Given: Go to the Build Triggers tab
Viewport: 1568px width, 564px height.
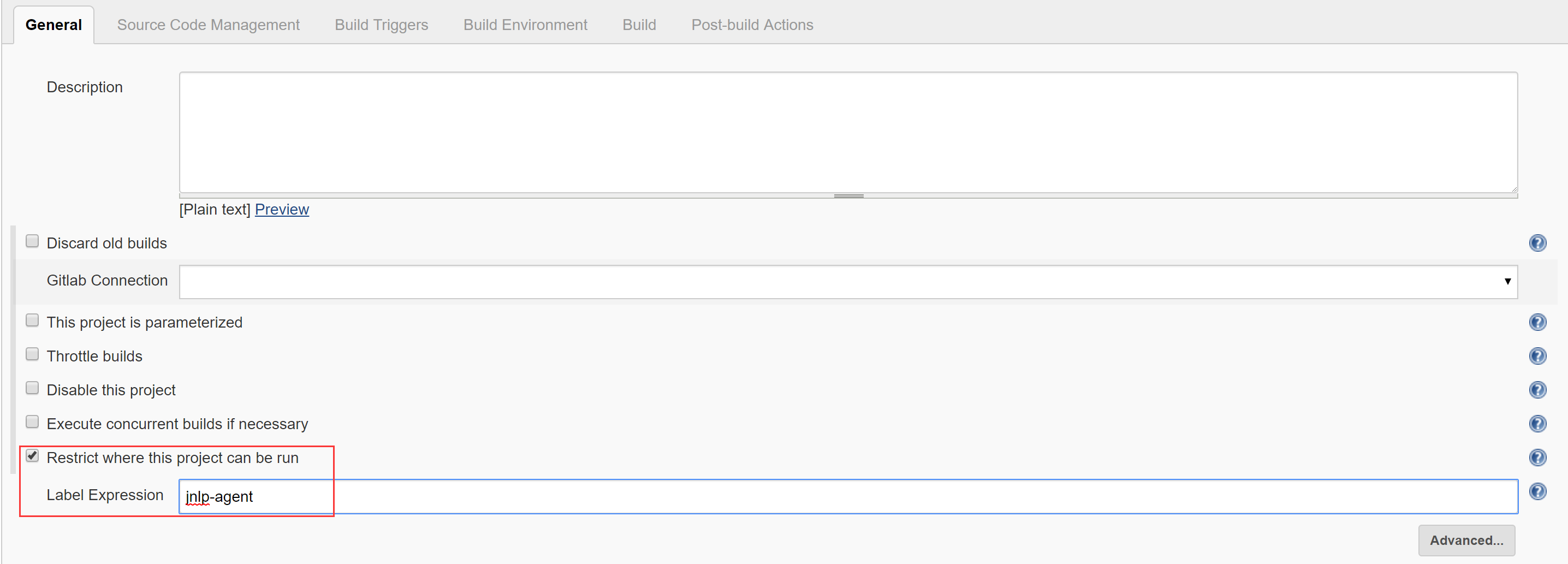Looking at the screenshot, I should 381,25.
